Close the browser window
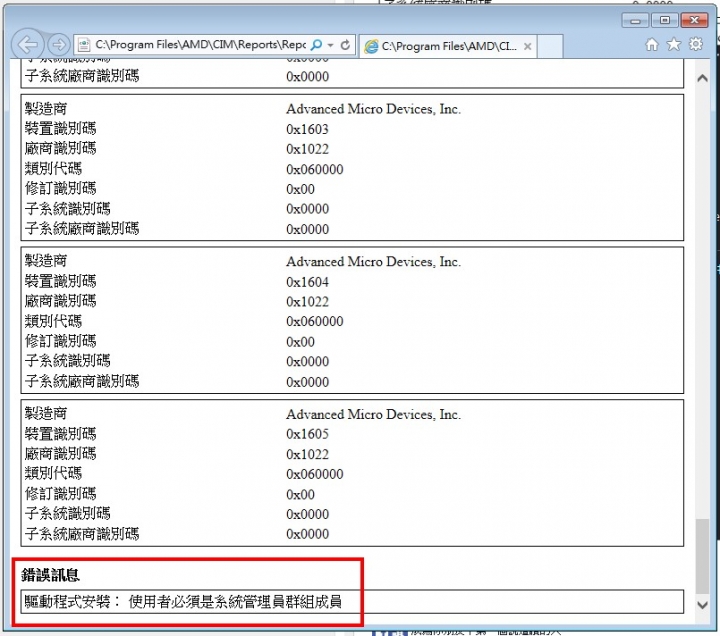720x636 pixels. (694, 20)
